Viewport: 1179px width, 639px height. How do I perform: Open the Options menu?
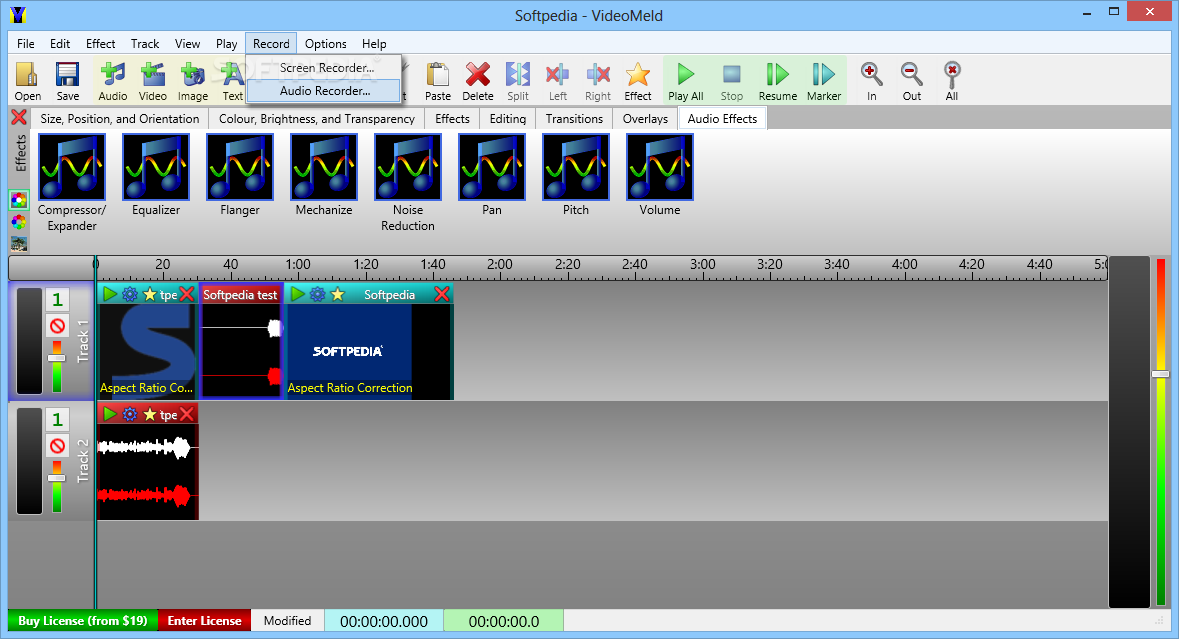pyautogui.click(x=326, y=44)
